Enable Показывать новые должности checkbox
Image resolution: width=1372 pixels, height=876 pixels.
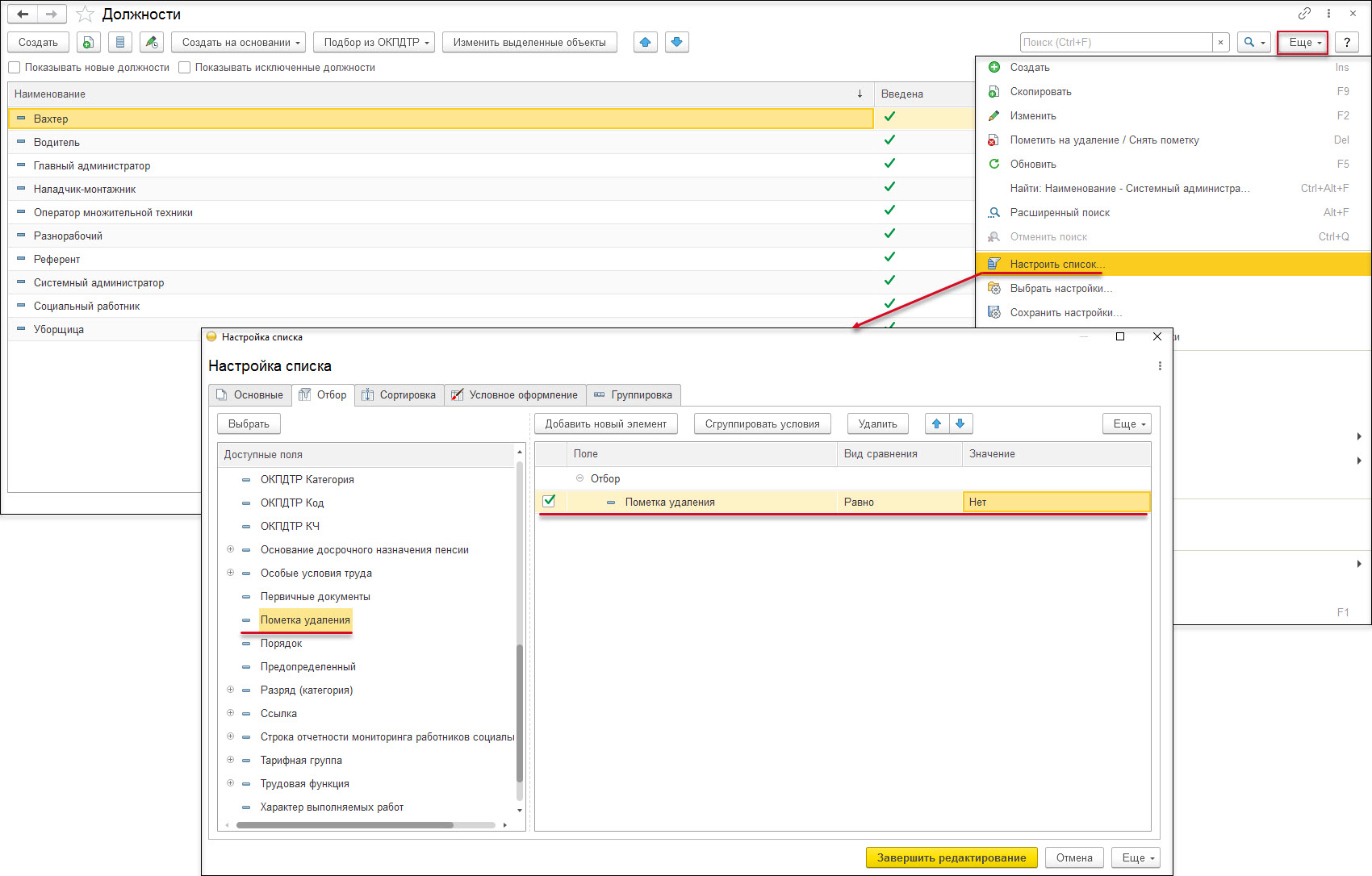click(x=15, y=68)
